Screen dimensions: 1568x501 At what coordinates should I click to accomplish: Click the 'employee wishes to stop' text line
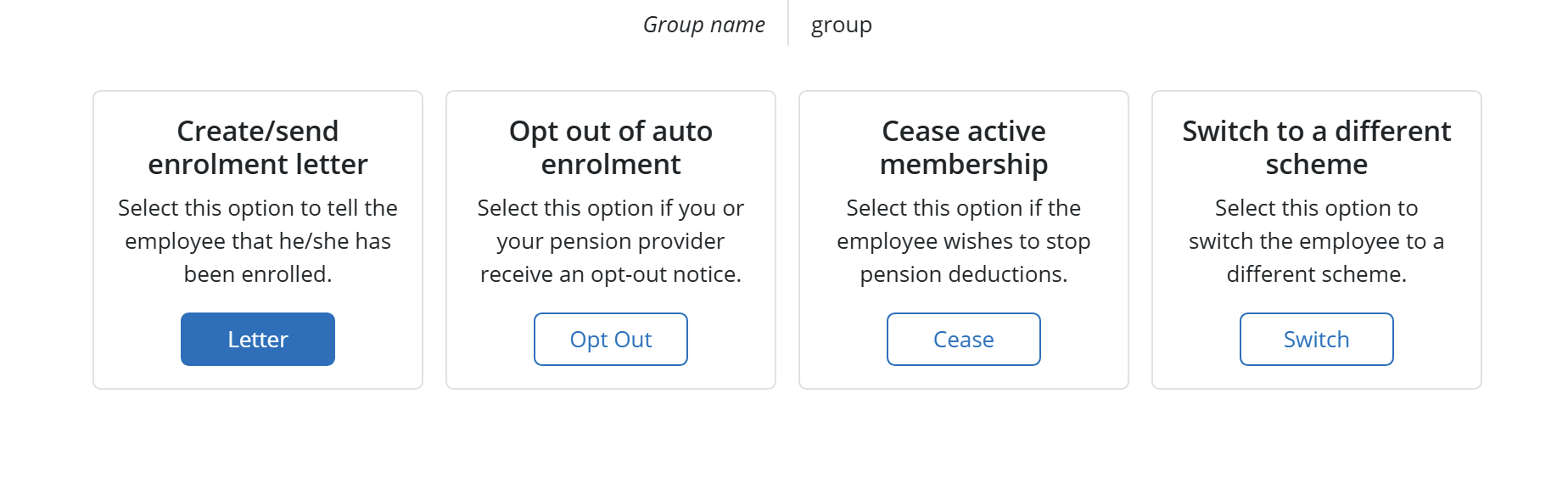(x=964, y=241)
